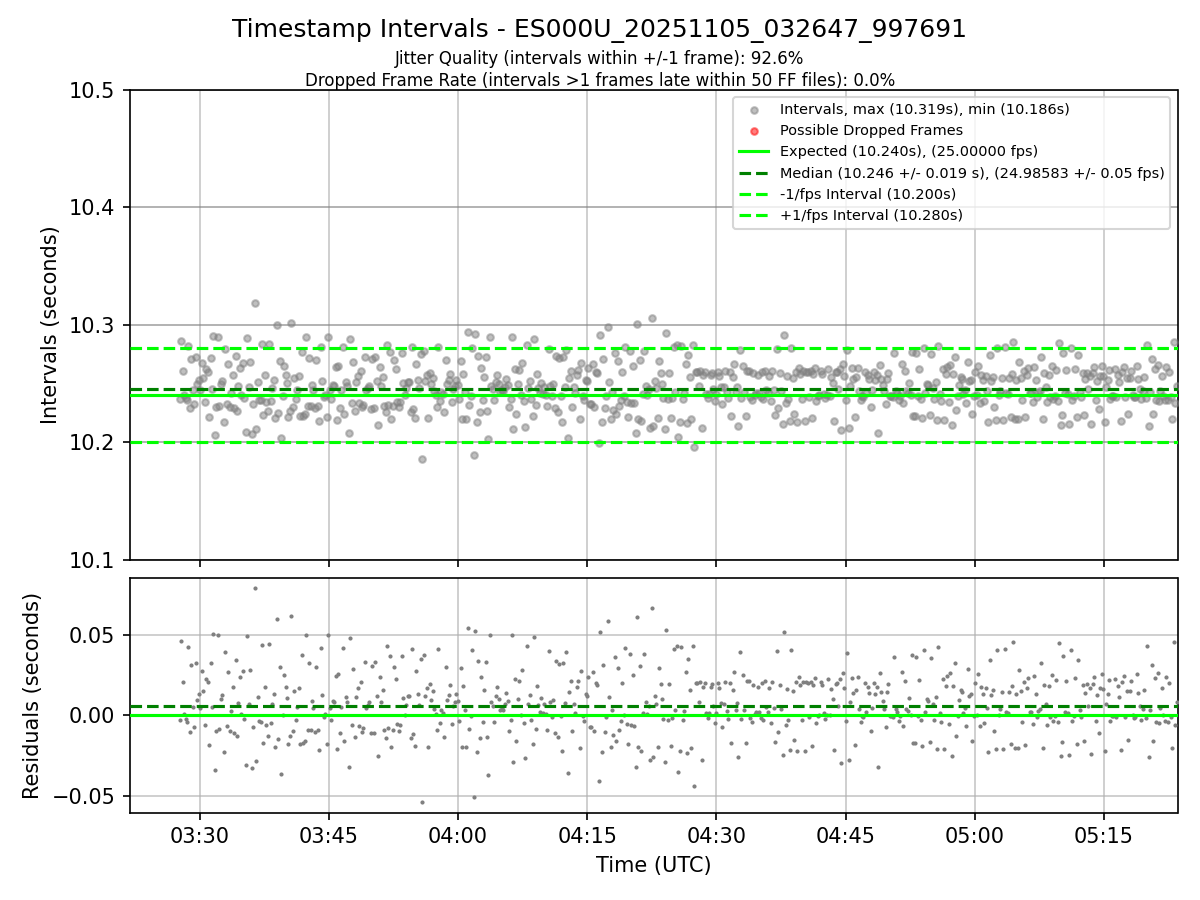
Task: Click the solid green Expected line legend sample
Action: click(755, 152)
